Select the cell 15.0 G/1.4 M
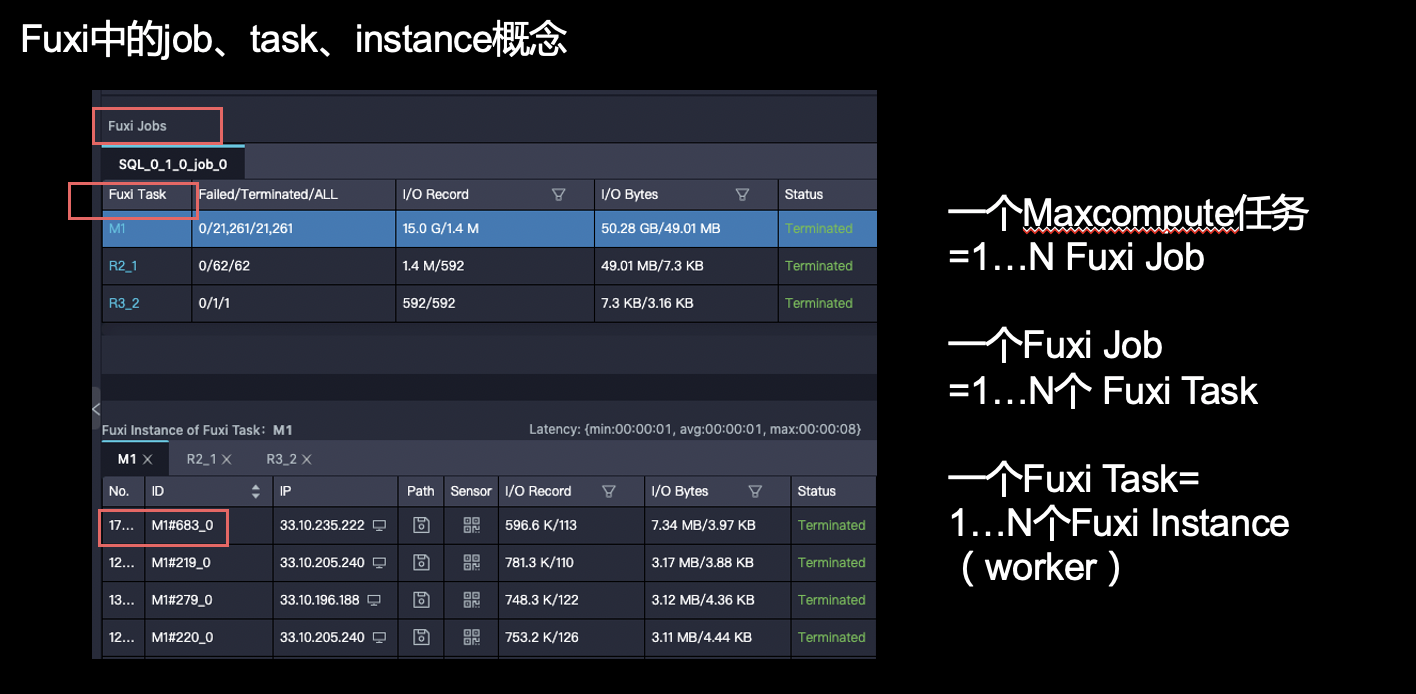 [440, 228]
